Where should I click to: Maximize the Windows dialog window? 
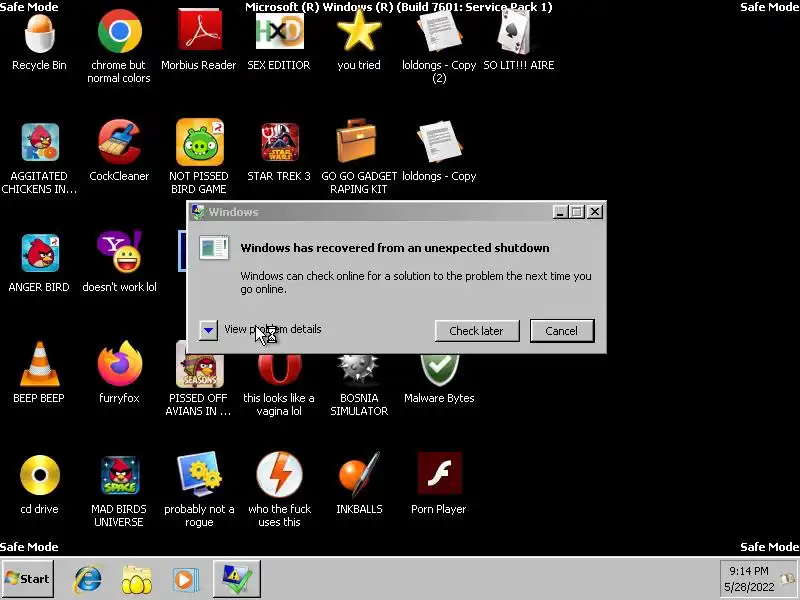577,212
